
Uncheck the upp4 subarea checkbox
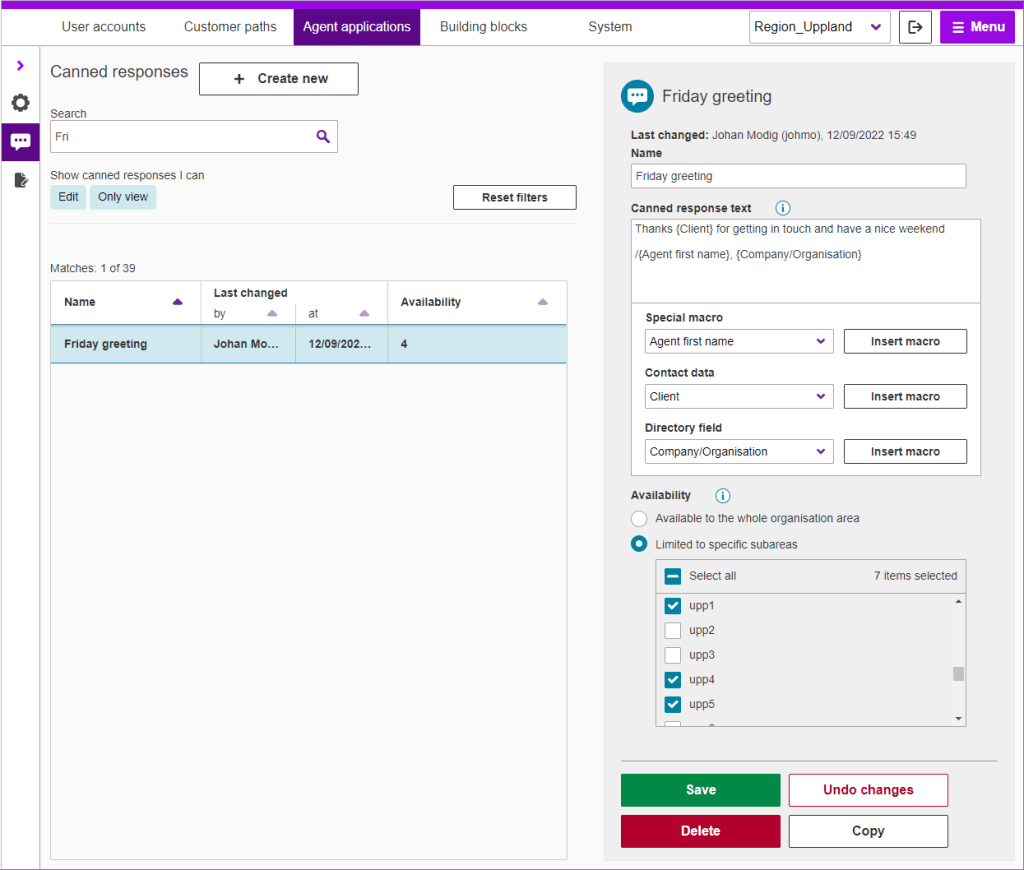[673, 680]
